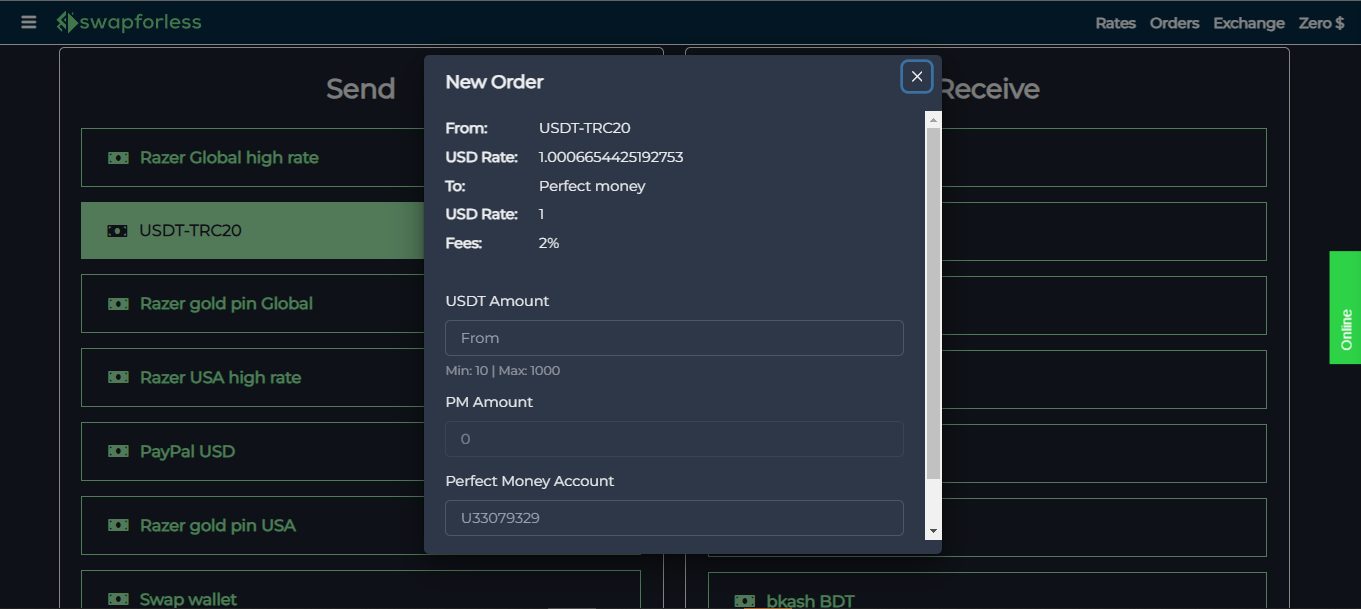Select Razer Global high rate to send
The width and height of the screenshot is (1361, 609).
tap(252, 158)
